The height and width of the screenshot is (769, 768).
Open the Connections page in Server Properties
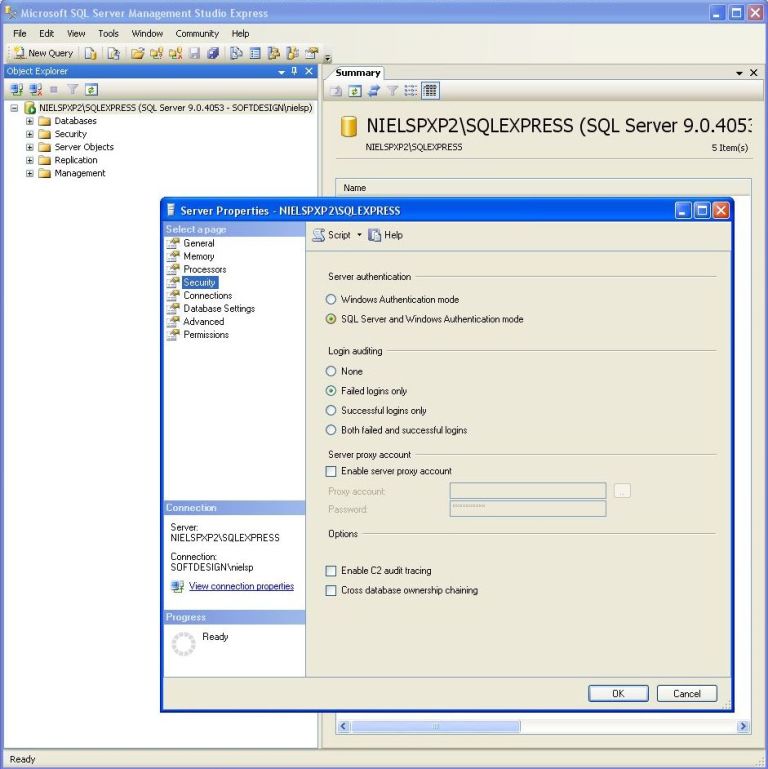point(207,295)
